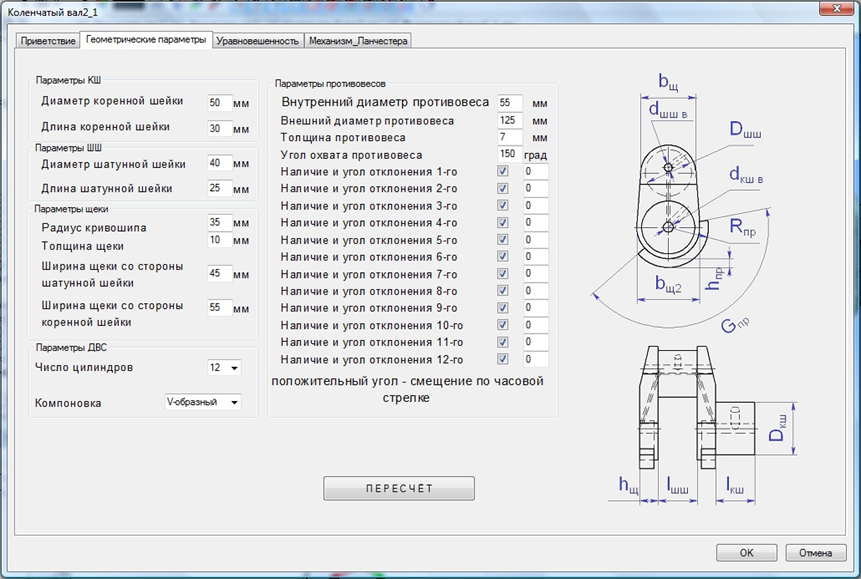Toggle the 9-го counterweight presence checkbox
The image size is (861, 579).
click(502, 308)
